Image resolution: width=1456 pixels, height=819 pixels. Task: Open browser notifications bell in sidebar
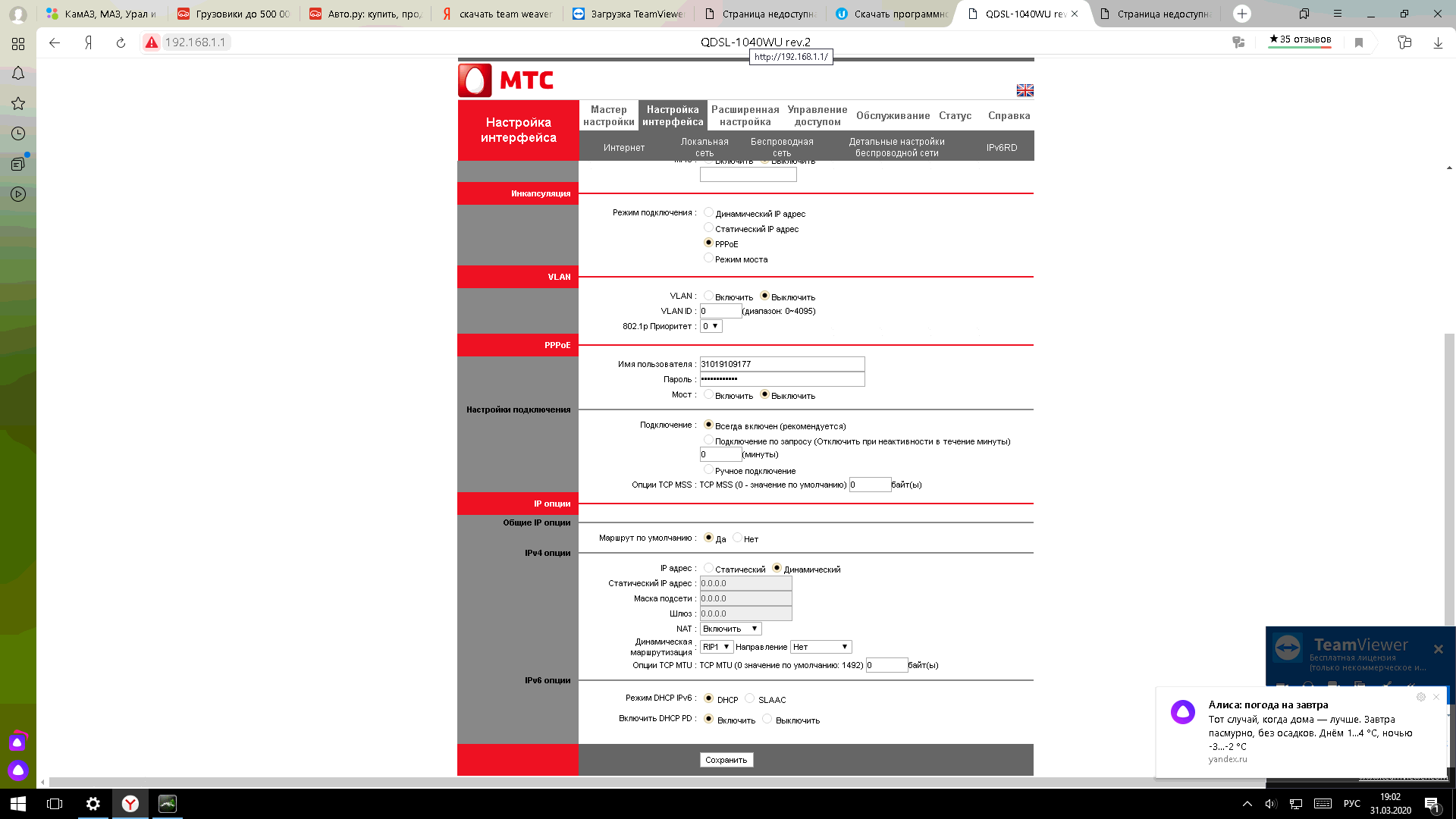click(x=18, y=74)
